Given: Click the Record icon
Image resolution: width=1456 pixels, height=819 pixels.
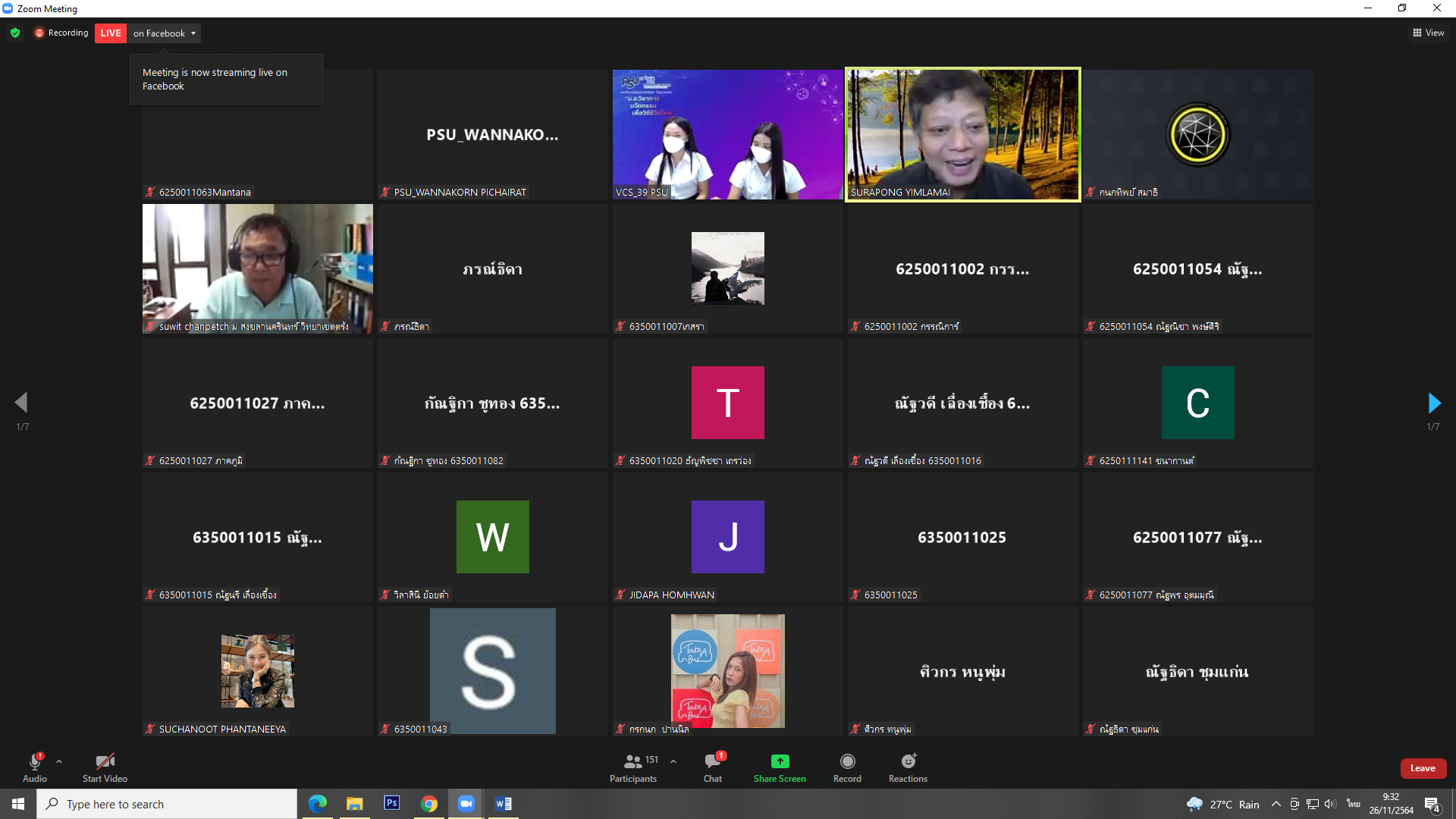Looking at the screenshot, I should 847,761.
